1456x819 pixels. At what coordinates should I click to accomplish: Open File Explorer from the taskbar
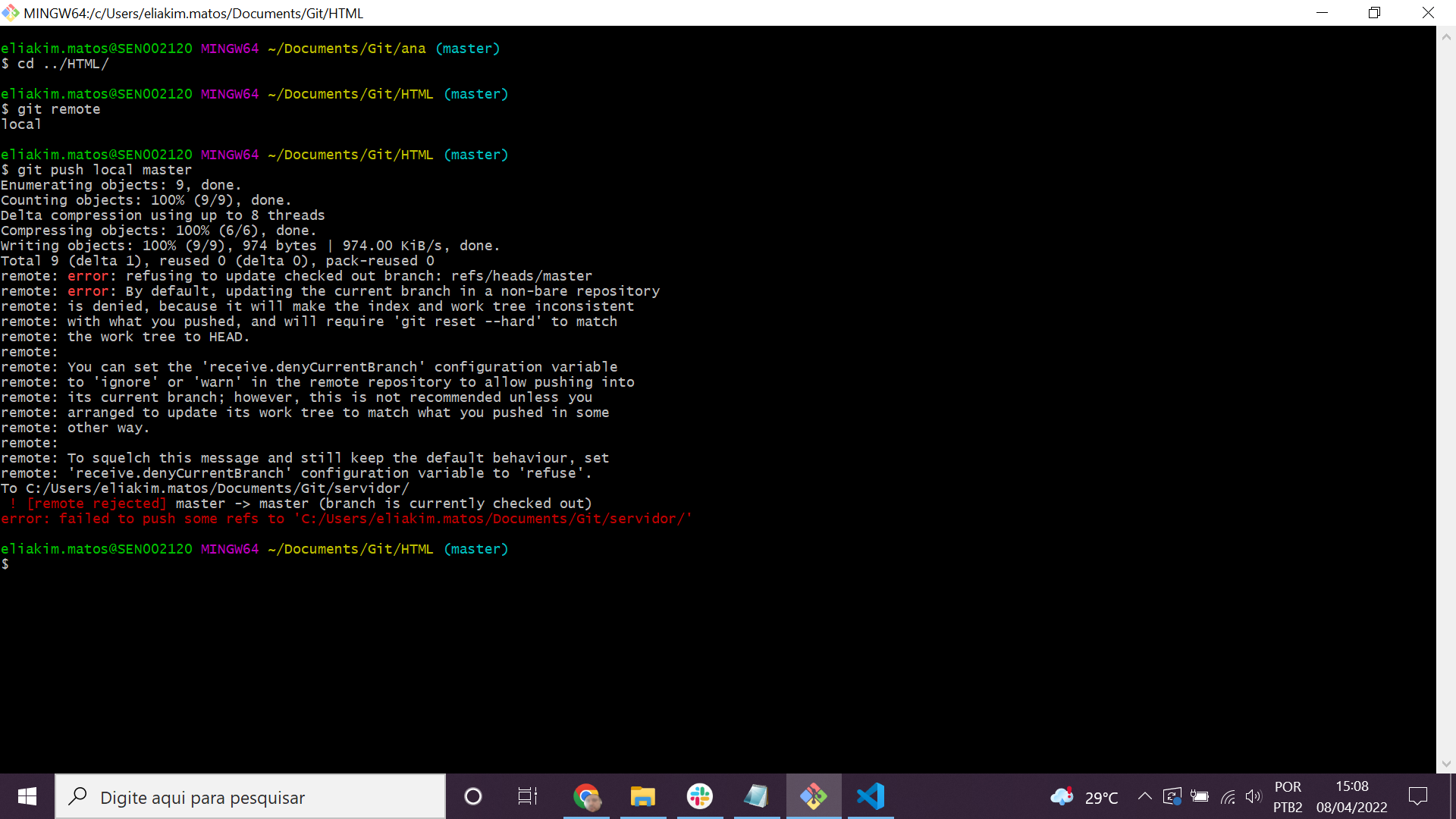tap(642, 796)
